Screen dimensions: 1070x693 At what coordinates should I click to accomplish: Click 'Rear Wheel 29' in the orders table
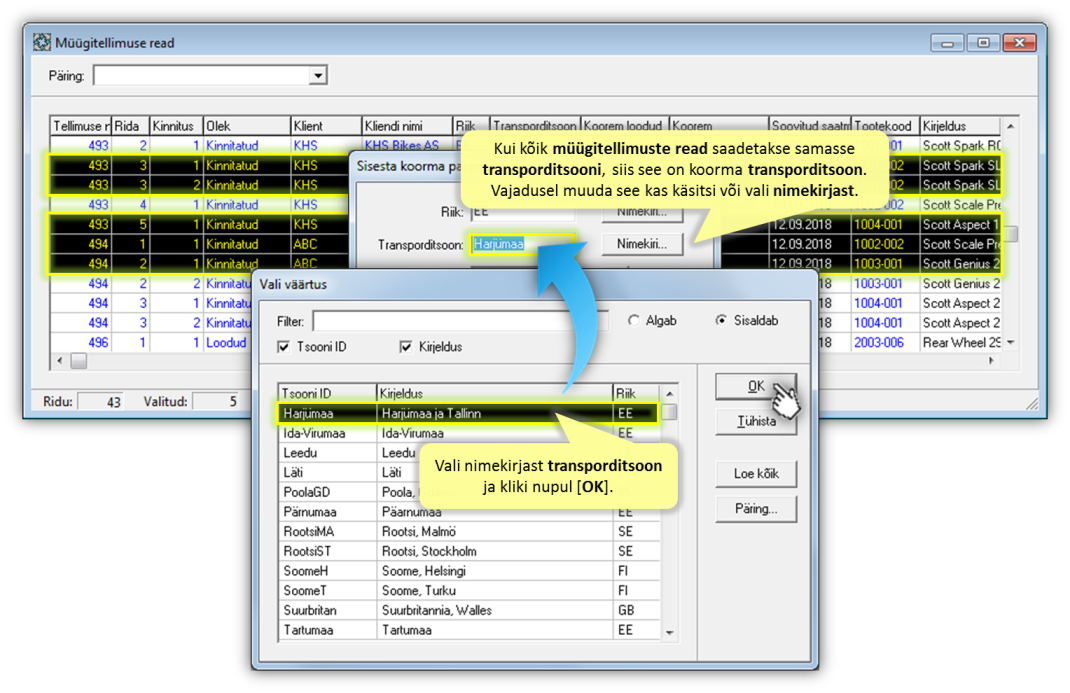[x=961, y=342]
